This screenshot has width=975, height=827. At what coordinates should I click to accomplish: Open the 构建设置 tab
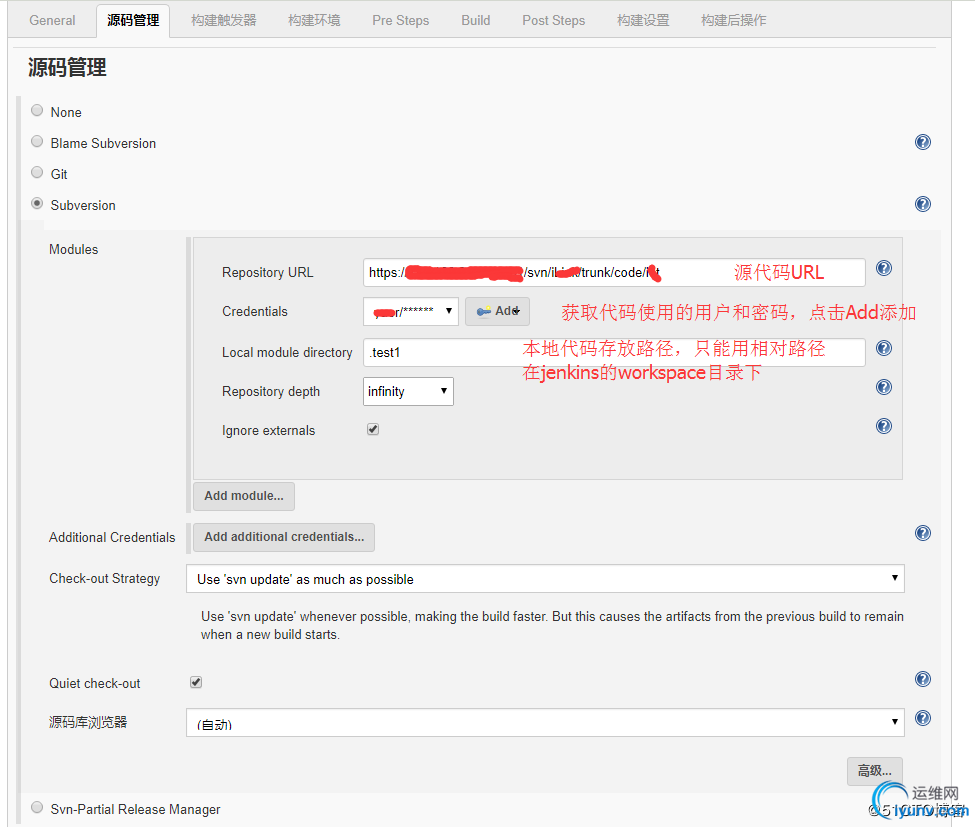[x=643, y=21]
